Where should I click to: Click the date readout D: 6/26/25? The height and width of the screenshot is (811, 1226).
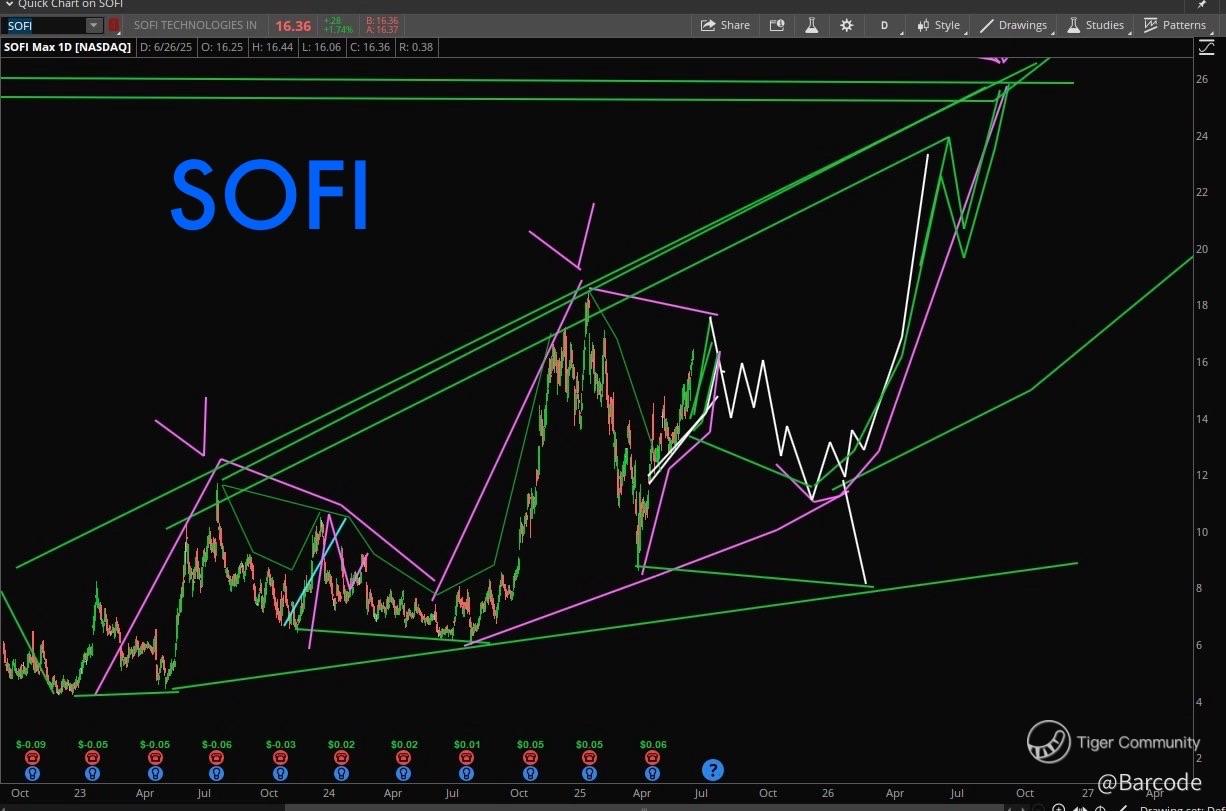[166, 47]
